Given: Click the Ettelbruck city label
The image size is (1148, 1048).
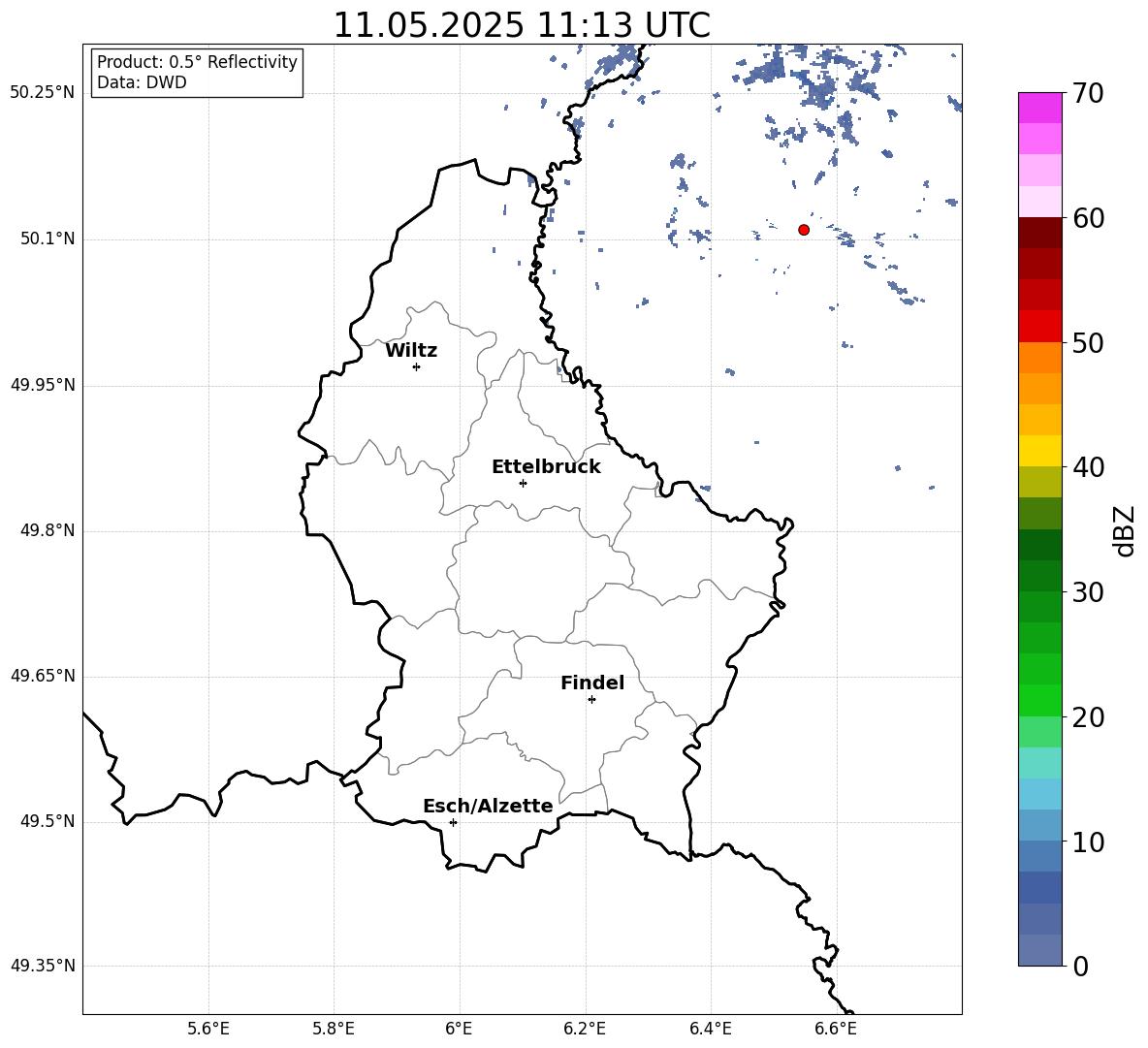Looking at the screenshot, I should point(546,467).
